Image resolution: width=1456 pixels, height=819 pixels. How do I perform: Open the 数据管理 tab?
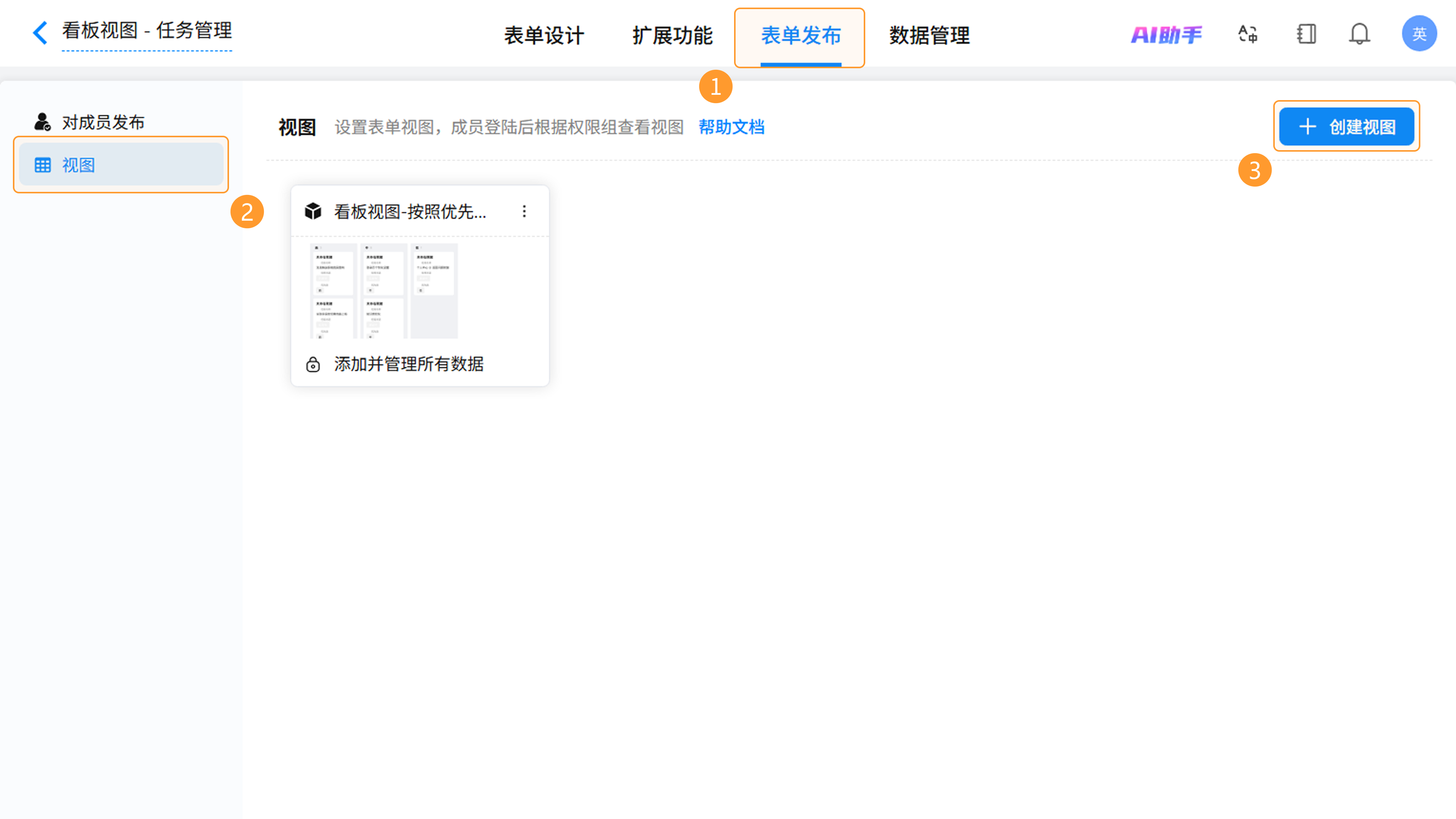[929, 36]
